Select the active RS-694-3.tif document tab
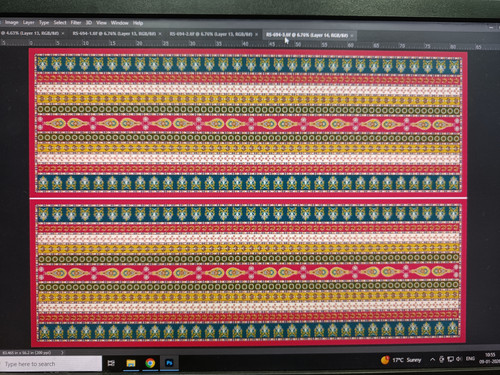500x375 pixels. [x=307, y=35]
